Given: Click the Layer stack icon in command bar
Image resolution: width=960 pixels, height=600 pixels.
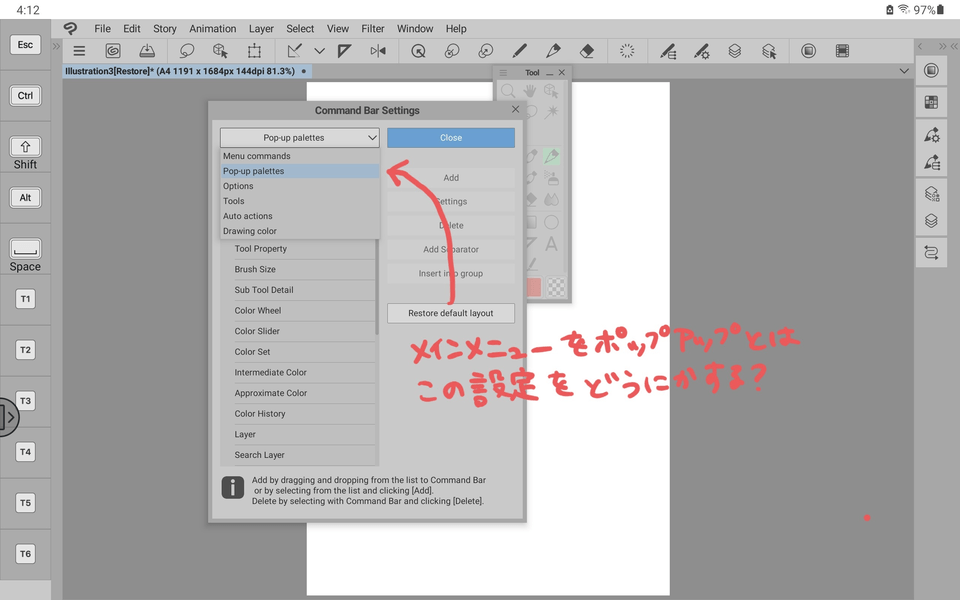Looking at the screenshot, I should pos(735,51).
